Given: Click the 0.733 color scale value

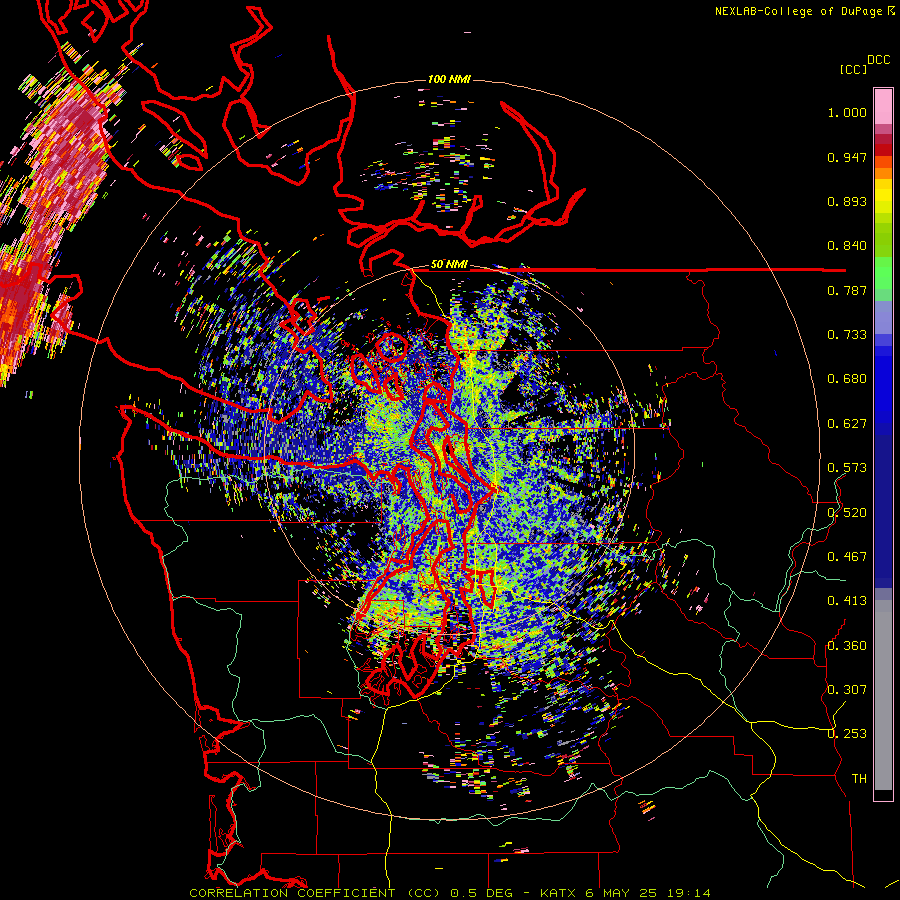Looking at the screenshot, I should pyautogui.click(x=847, y=335).
